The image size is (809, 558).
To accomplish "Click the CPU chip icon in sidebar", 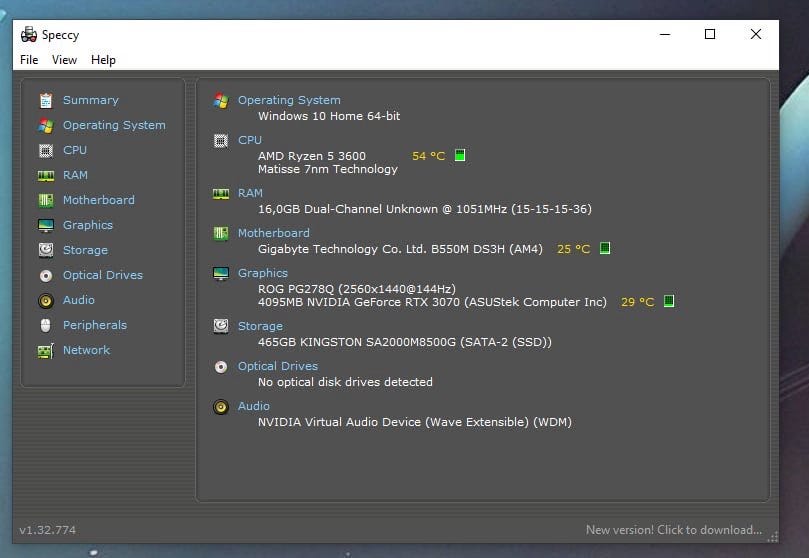I will pos(46,151).
